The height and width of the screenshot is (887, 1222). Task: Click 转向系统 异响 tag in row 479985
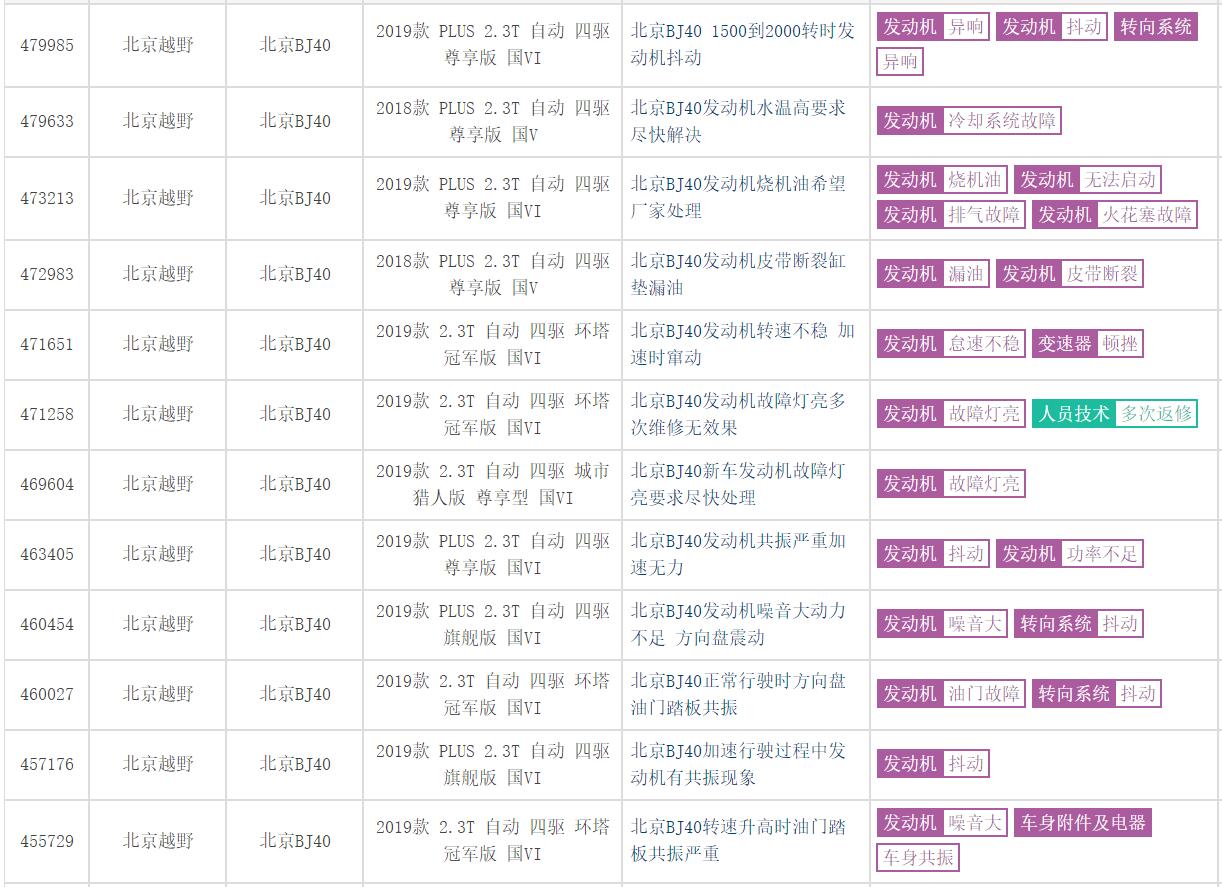[x=1155, y=27]
